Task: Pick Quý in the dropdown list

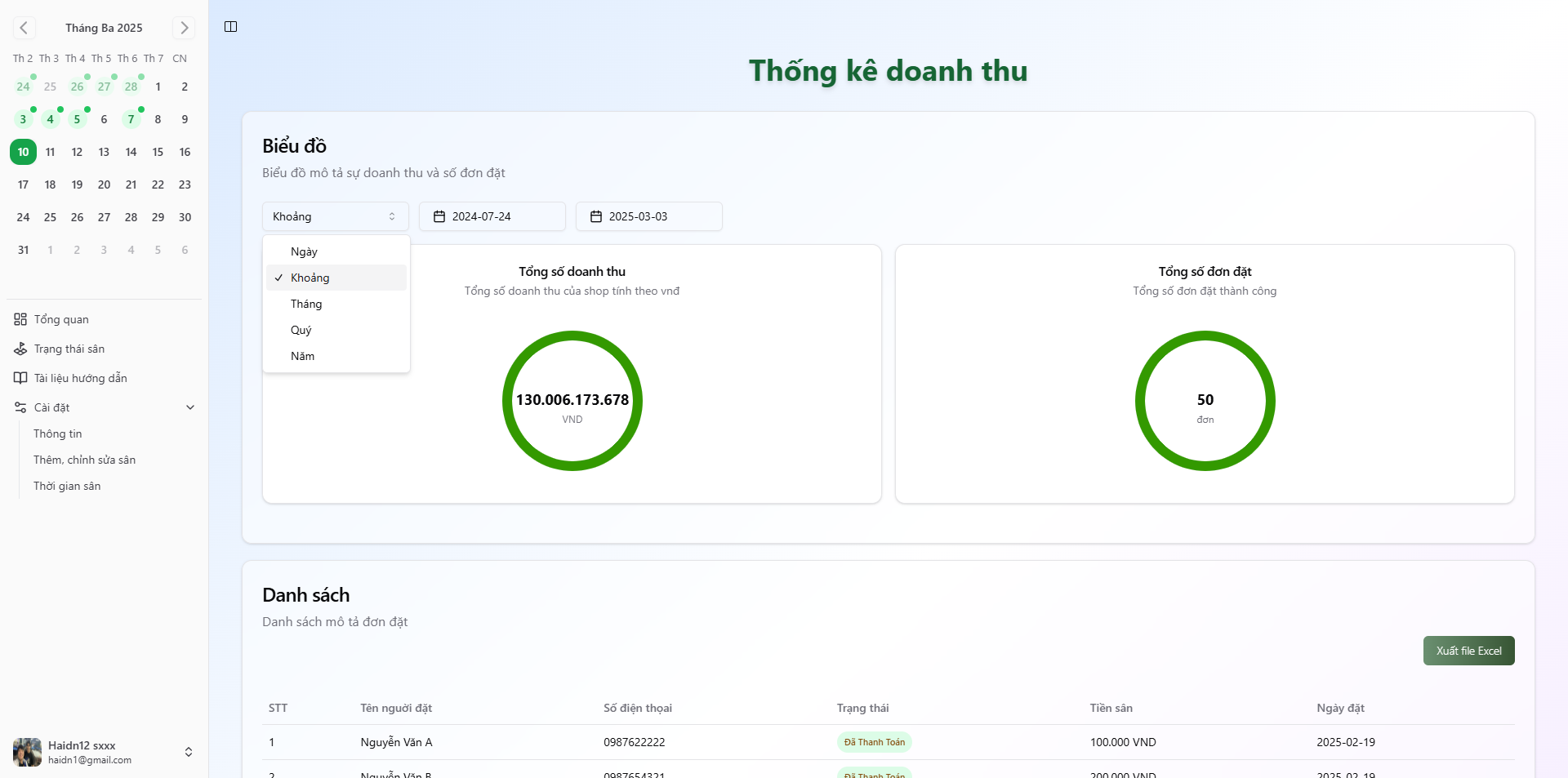Action: pos(301,330)
